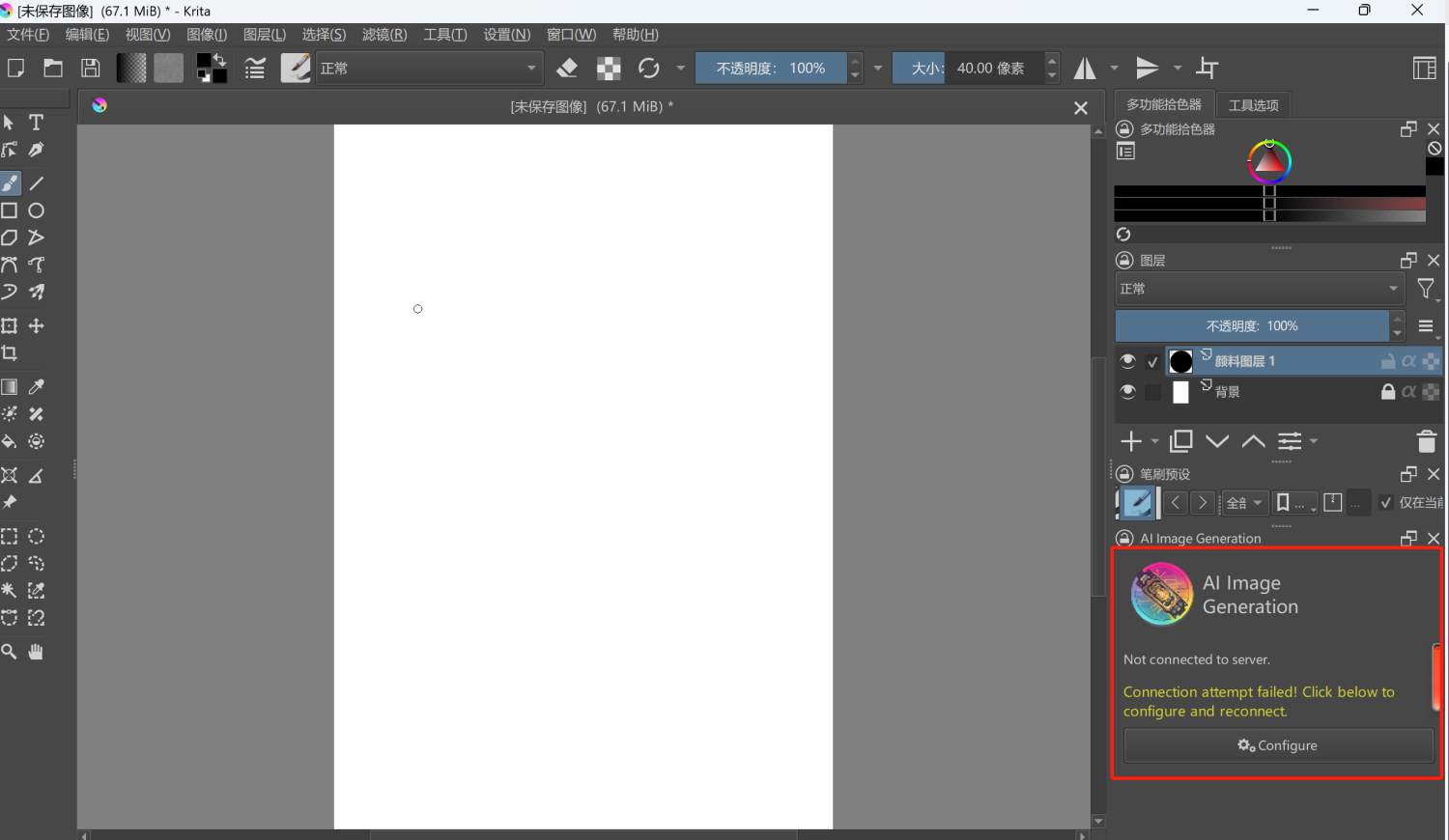
Task: Open the 滤镜(R) menu
Action: (384, 35)
